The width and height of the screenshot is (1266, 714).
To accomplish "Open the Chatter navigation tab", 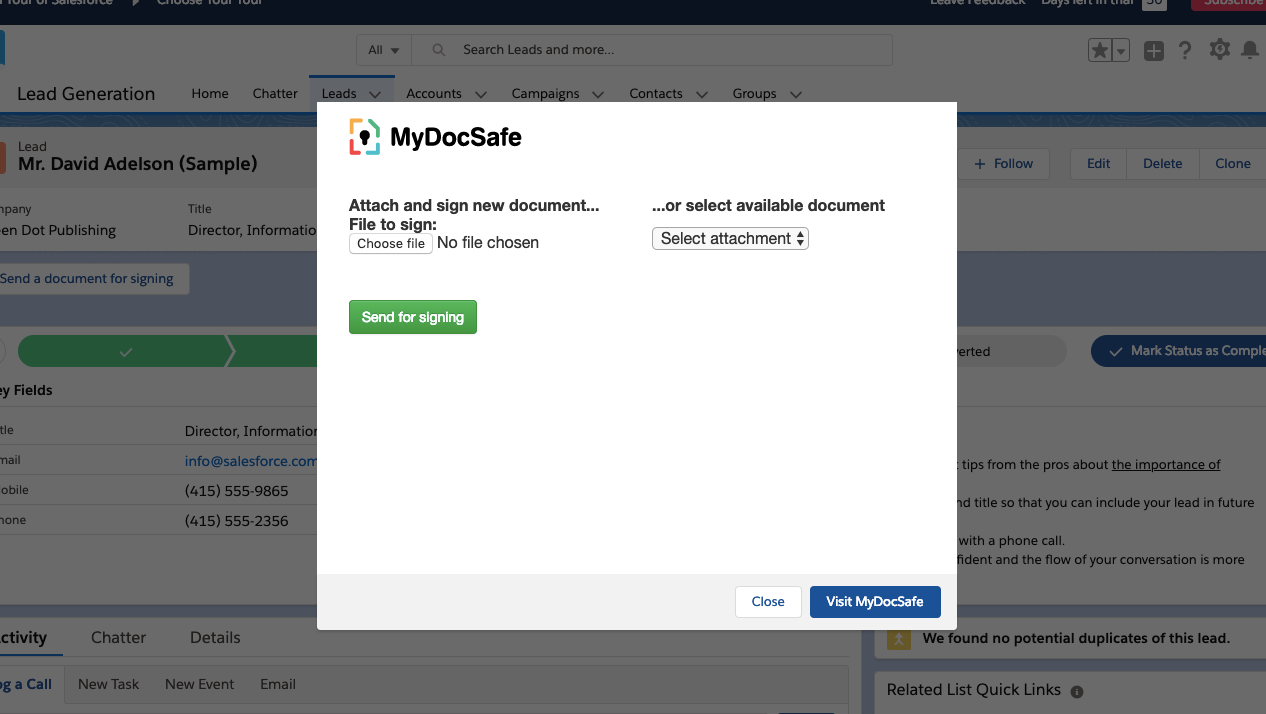I will (x=275, y=93).
